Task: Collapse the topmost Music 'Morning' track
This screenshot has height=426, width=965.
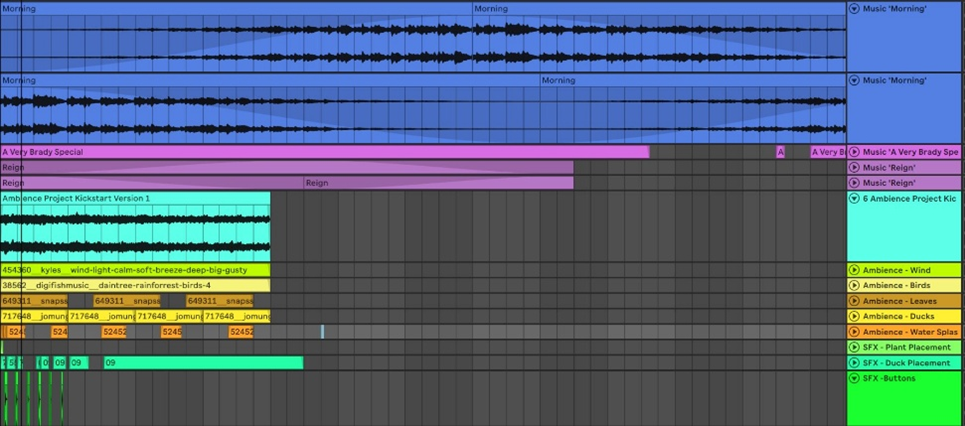Action: pos(854,9)
